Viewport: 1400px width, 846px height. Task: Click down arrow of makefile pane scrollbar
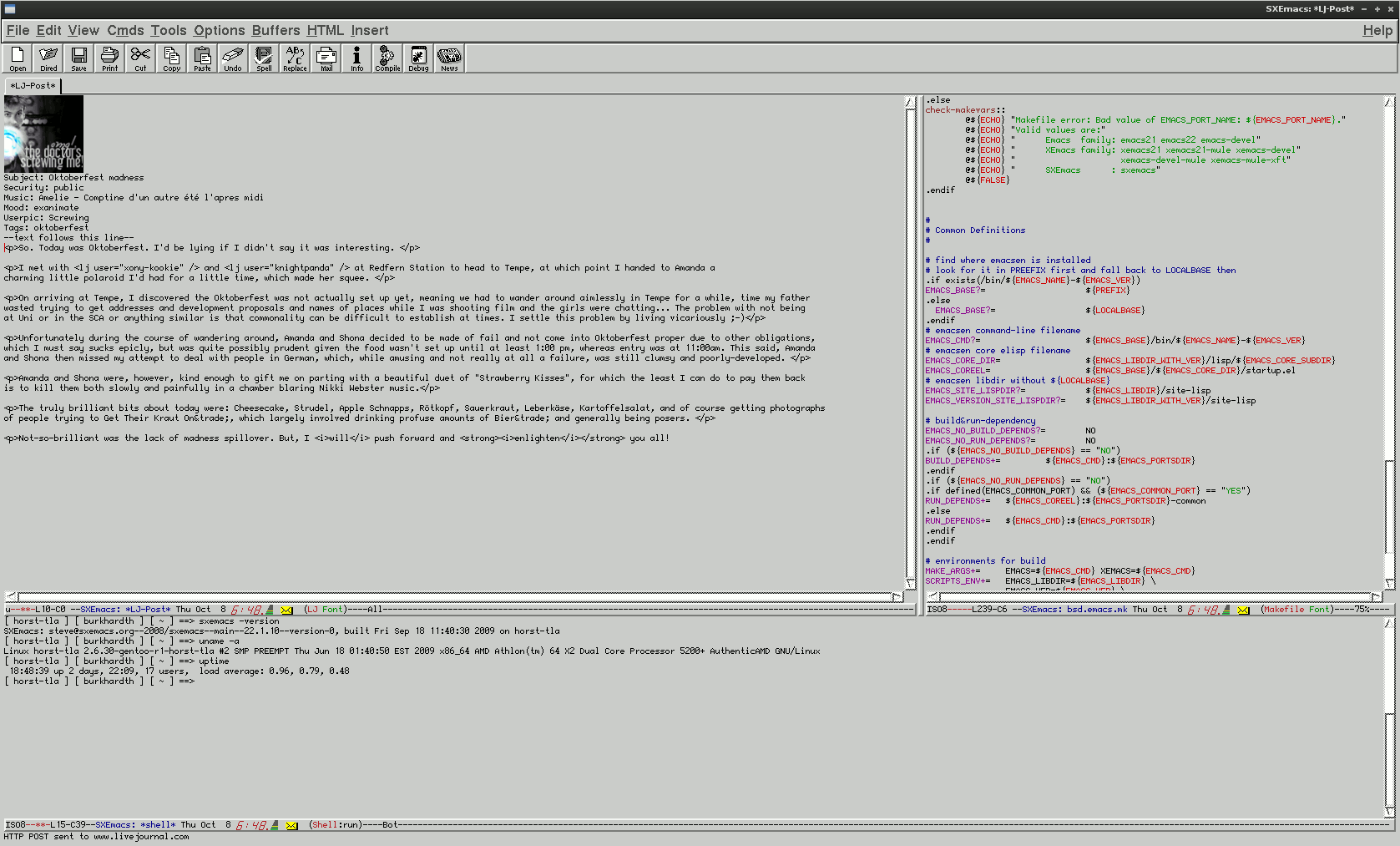[x=1389, y=584]
